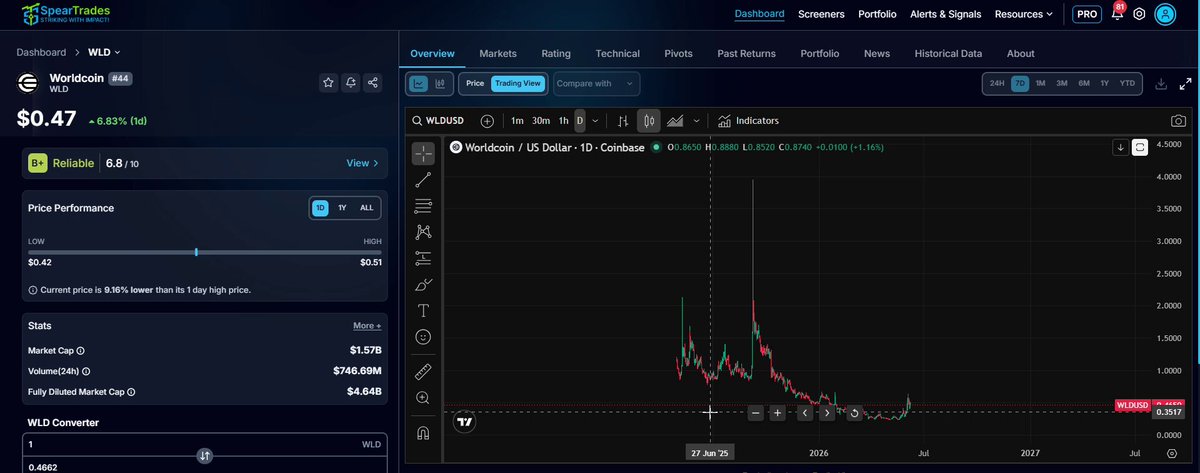Image resolution: width=1200 pixels, height=473 pixels.
Task: Zoom in the chart with plus button
Action: tap(777, 413)
